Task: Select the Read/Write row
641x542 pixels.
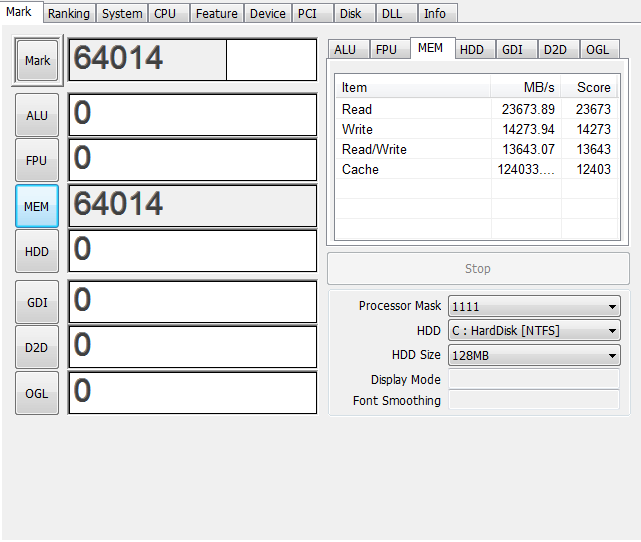Action: coord(477,149)
